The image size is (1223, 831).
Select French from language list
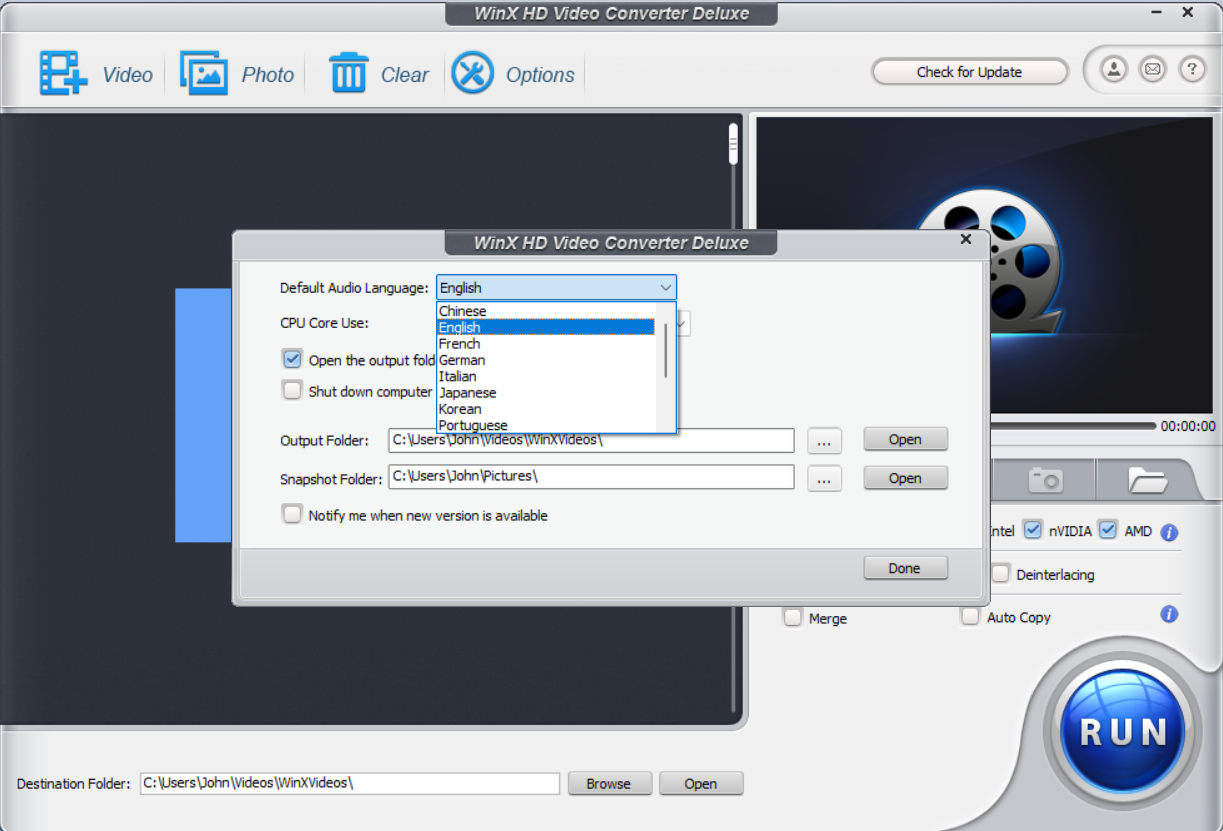545,343
